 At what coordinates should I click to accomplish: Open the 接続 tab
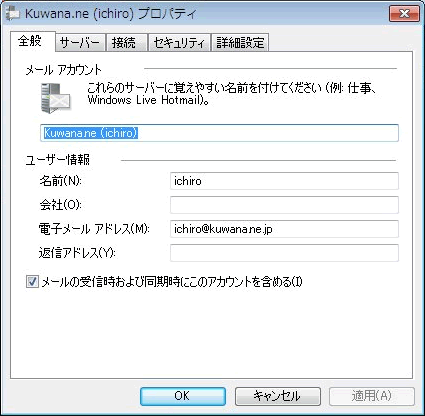[x=127, y=43]
